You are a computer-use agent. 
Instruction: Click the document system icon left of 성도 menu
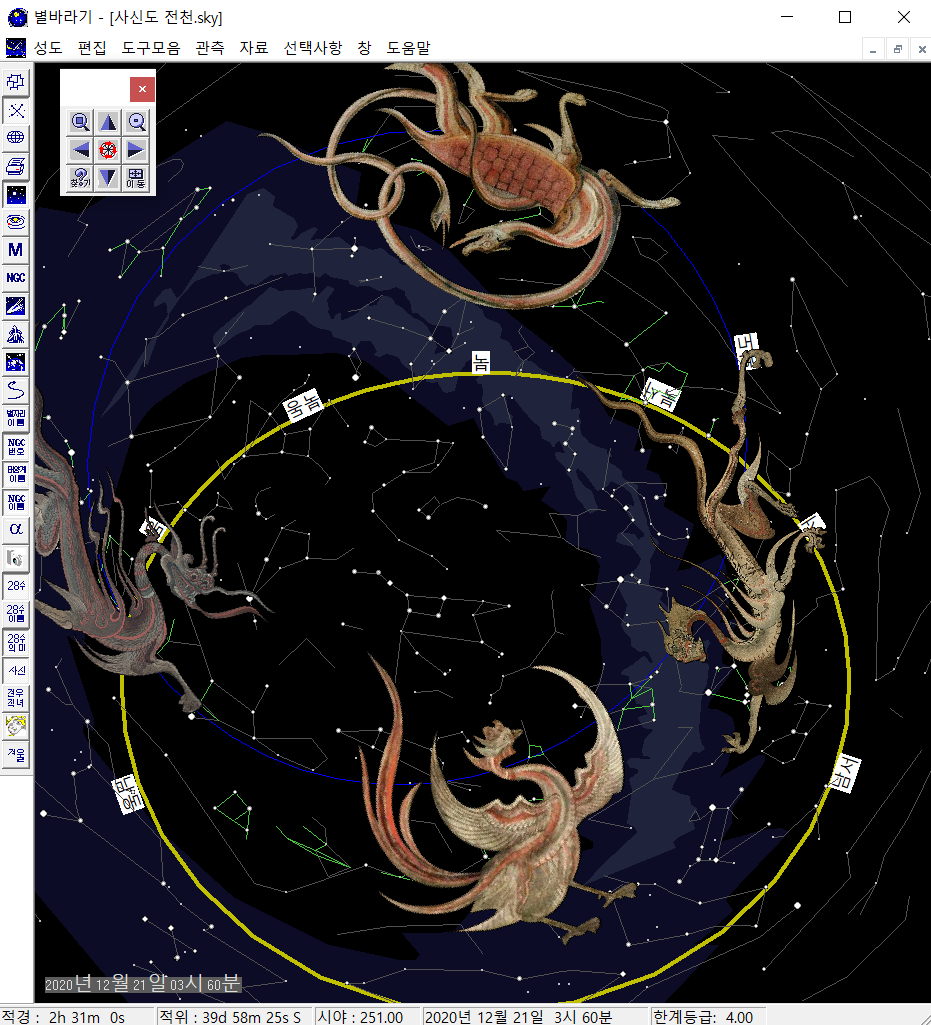coord(16,48)
